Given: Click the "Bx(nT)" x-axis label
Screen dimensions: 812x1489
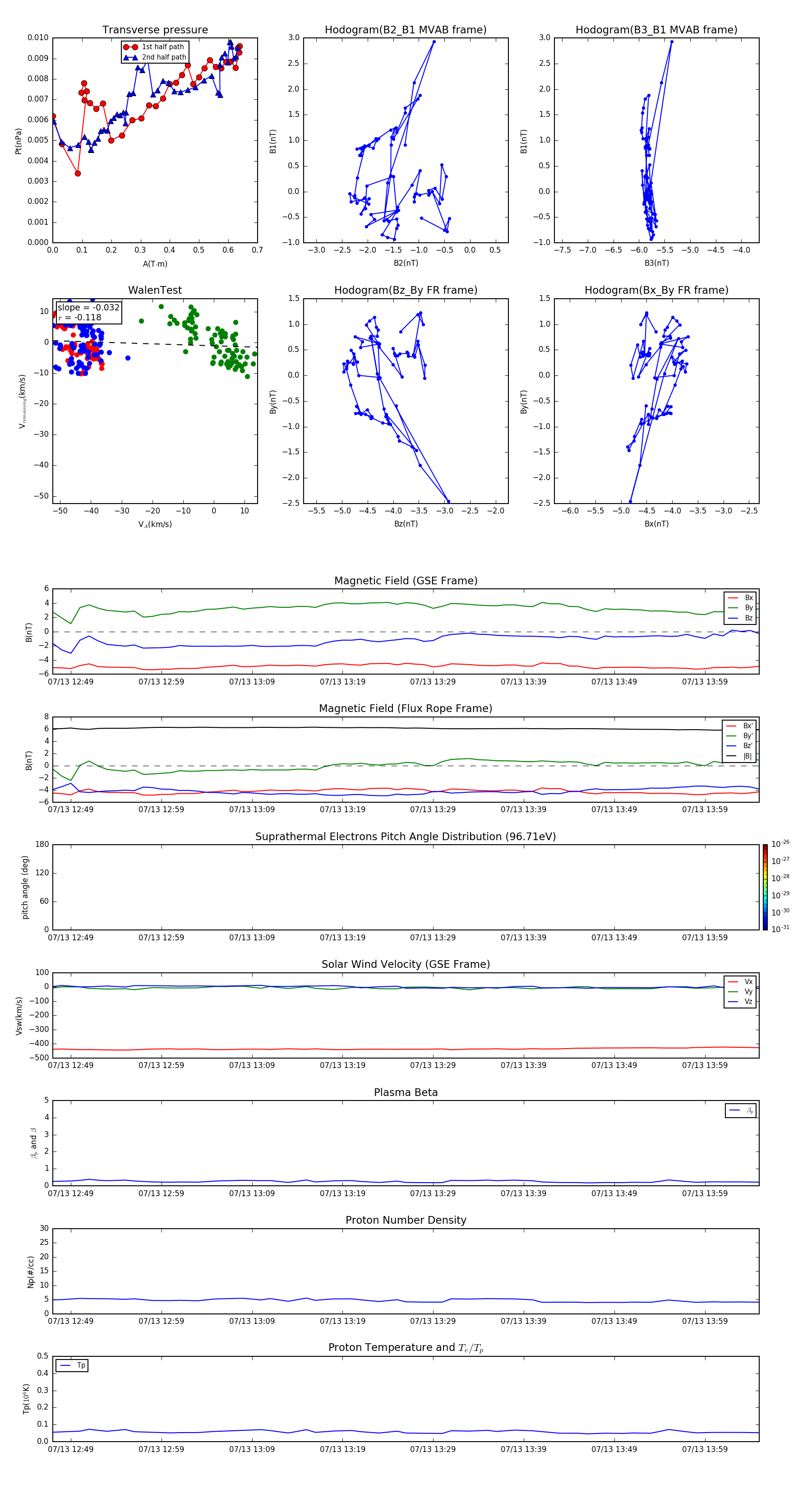Looking at the screenshot, I should [656, 524].
